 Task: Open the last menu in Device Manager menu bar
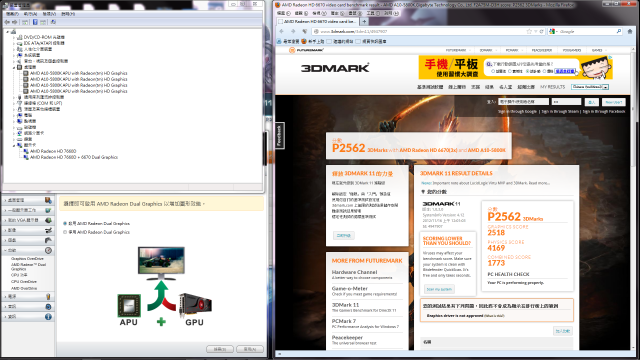(x=68, y=14)
